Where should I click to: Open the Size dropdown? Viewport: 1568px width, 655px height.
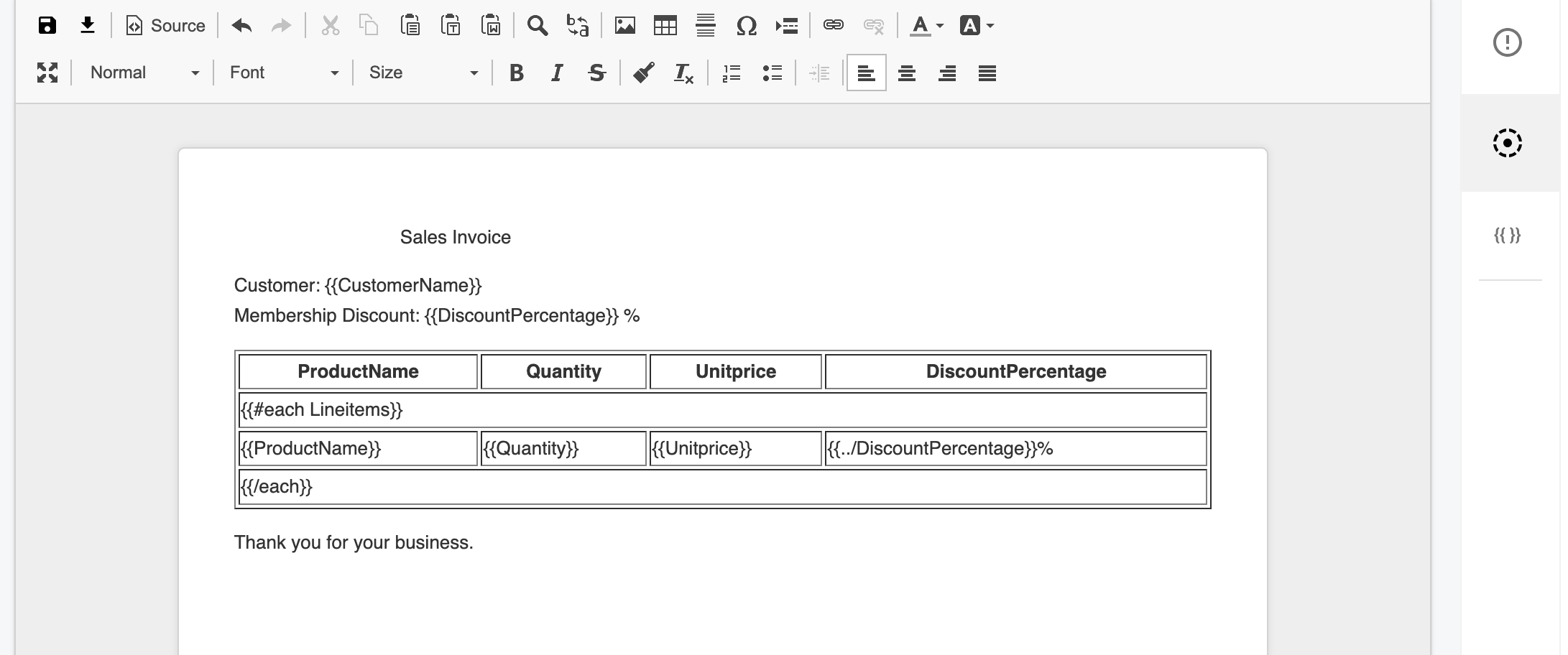tap(423, 73)
